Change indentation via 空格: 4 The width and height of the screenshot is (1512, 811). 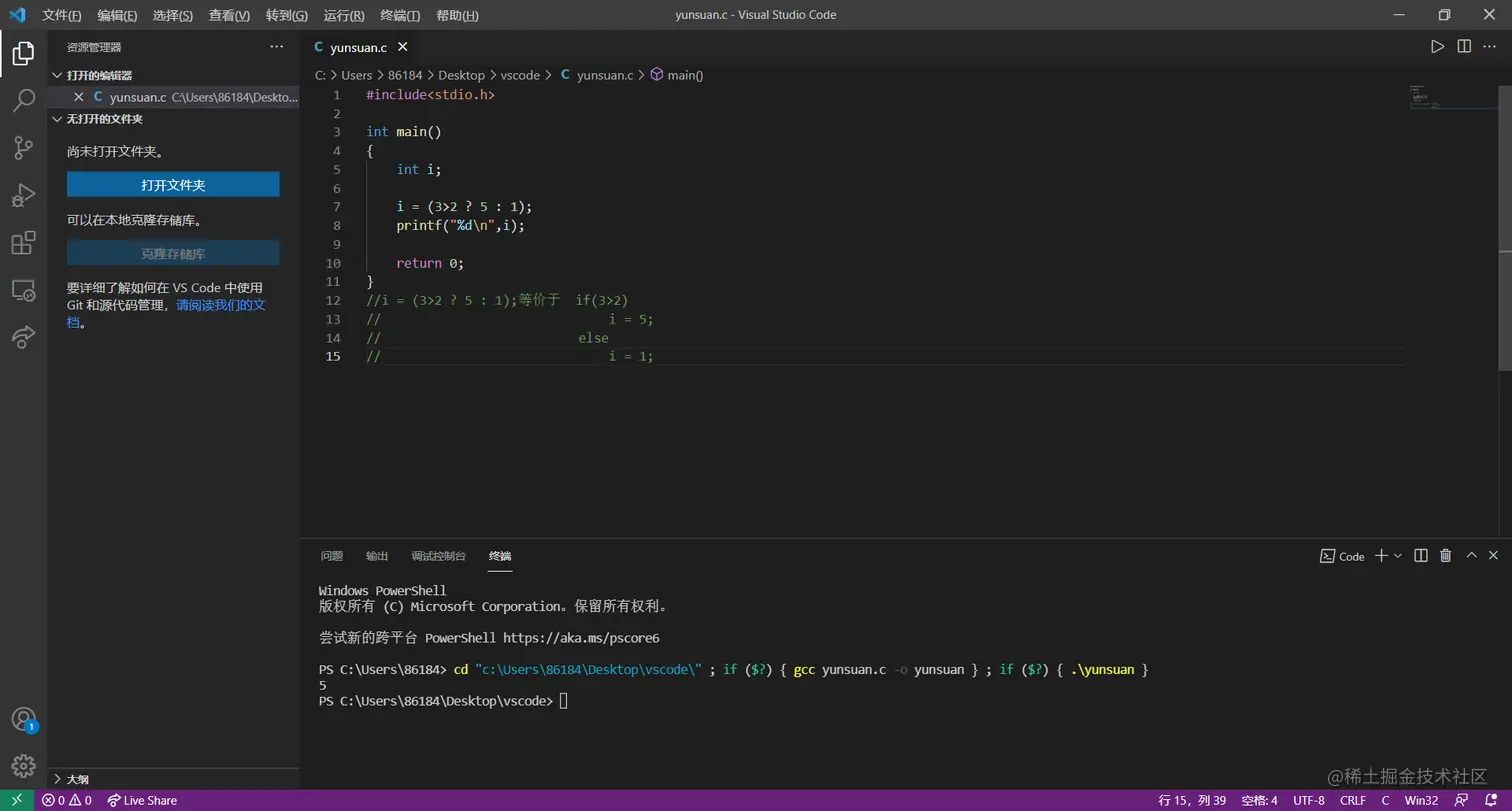(1259, 800)
